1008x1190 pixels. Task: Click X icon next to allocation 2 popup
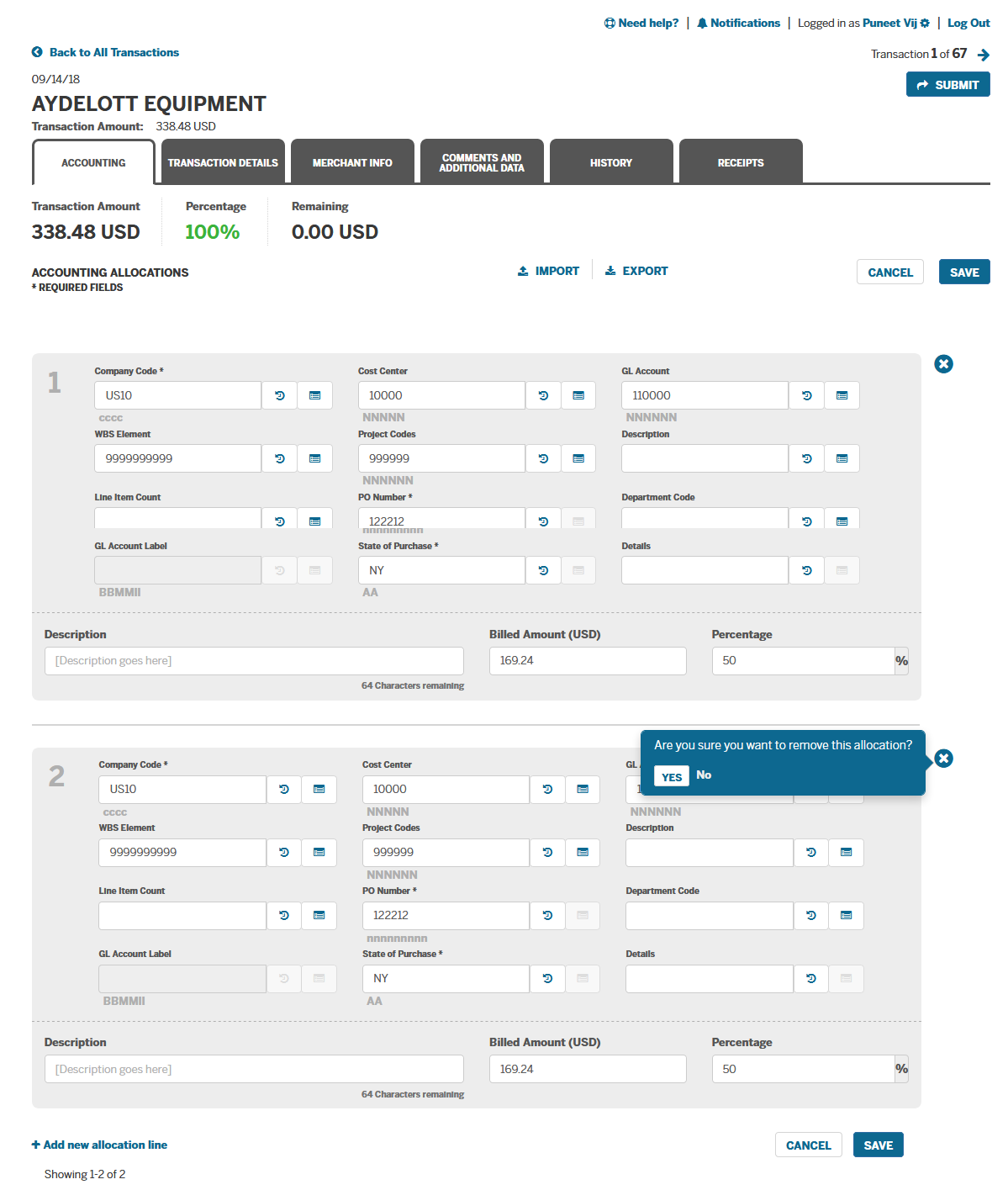click(x=944, y=759)
